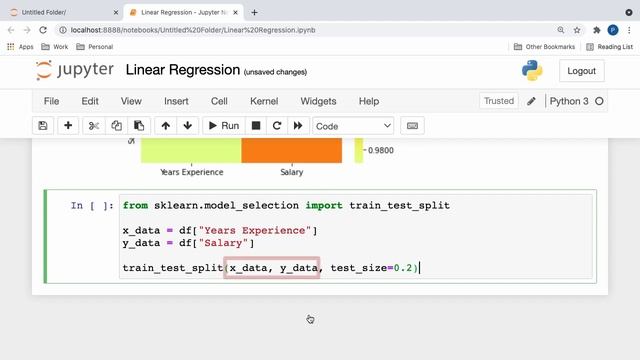Interrupt kernel with stop square icon
The width and height of the screenshot is (640, 360).
point(256,126)
